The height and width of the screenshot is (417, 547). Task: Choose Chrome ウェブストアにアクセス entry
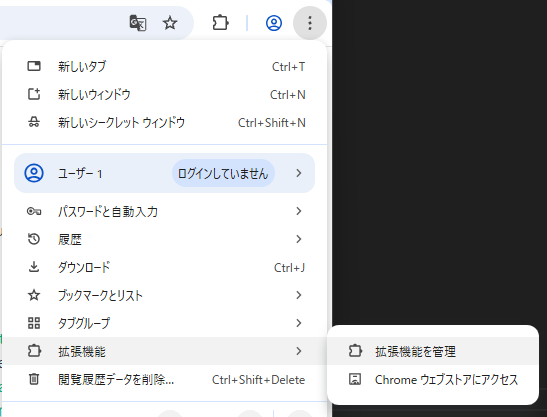pyautogui.click(x=433, y=379)
